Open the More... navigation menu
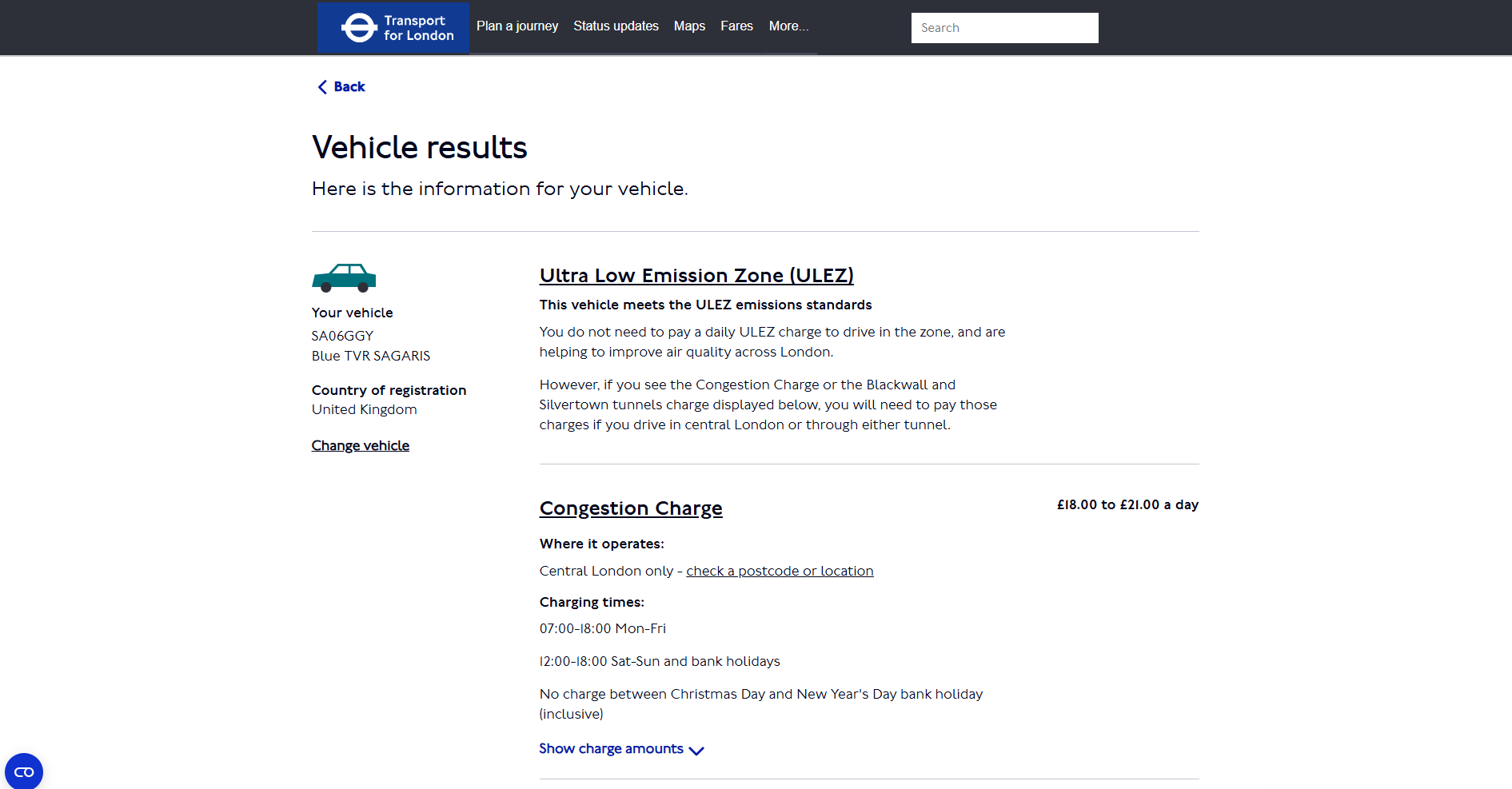Screen dimensions: 1512x789 pos(788,26)
